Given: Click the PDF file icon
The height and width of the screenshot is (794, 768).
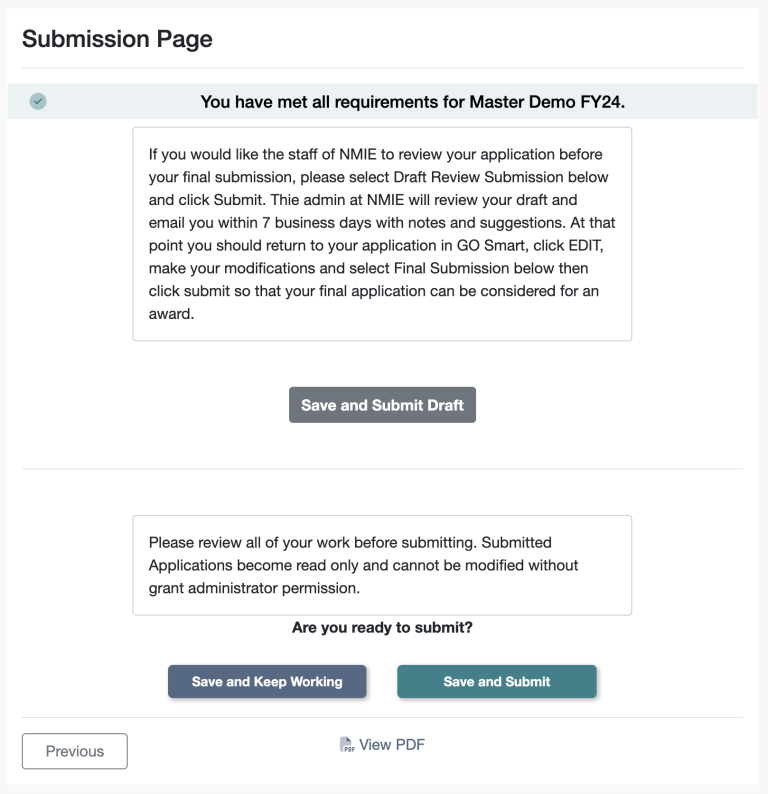Looking at the screenshot, I should pos(347,744).
